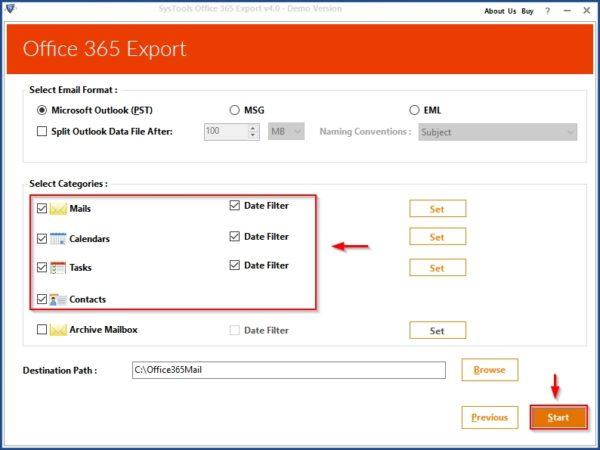
Task: Enable Split Outlook Data File After
Action: [42, 131]
